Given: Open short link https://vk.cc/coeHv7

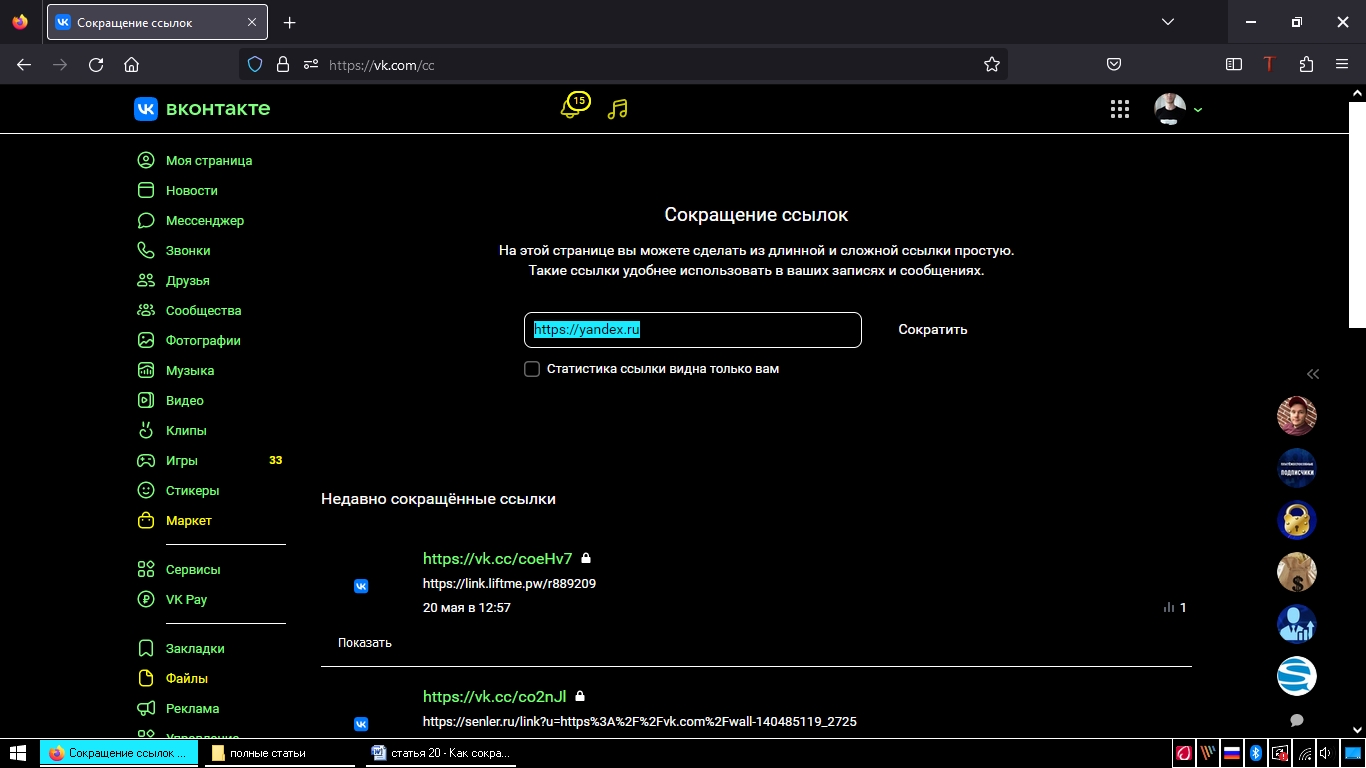Looking at the screenshot, I should 498,558.
